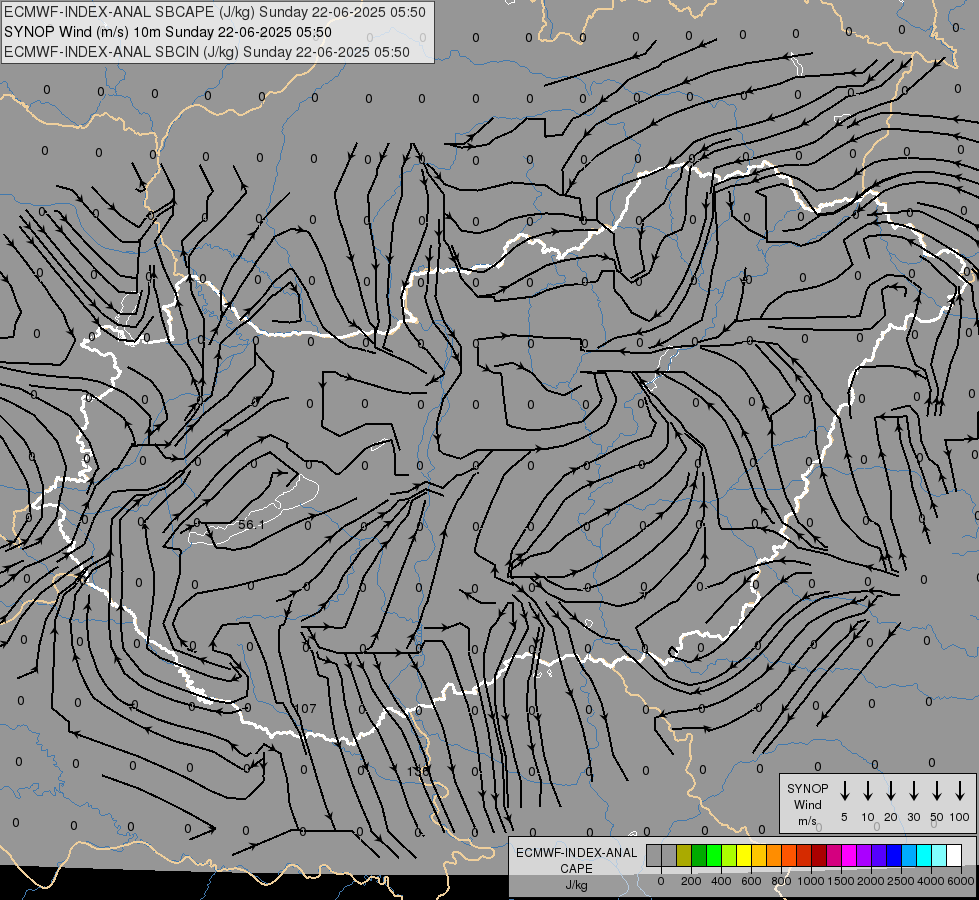Click the 6000 tick label on CAPE scale
The width and height of the screenshot is (979, 900).
[960, 881]
